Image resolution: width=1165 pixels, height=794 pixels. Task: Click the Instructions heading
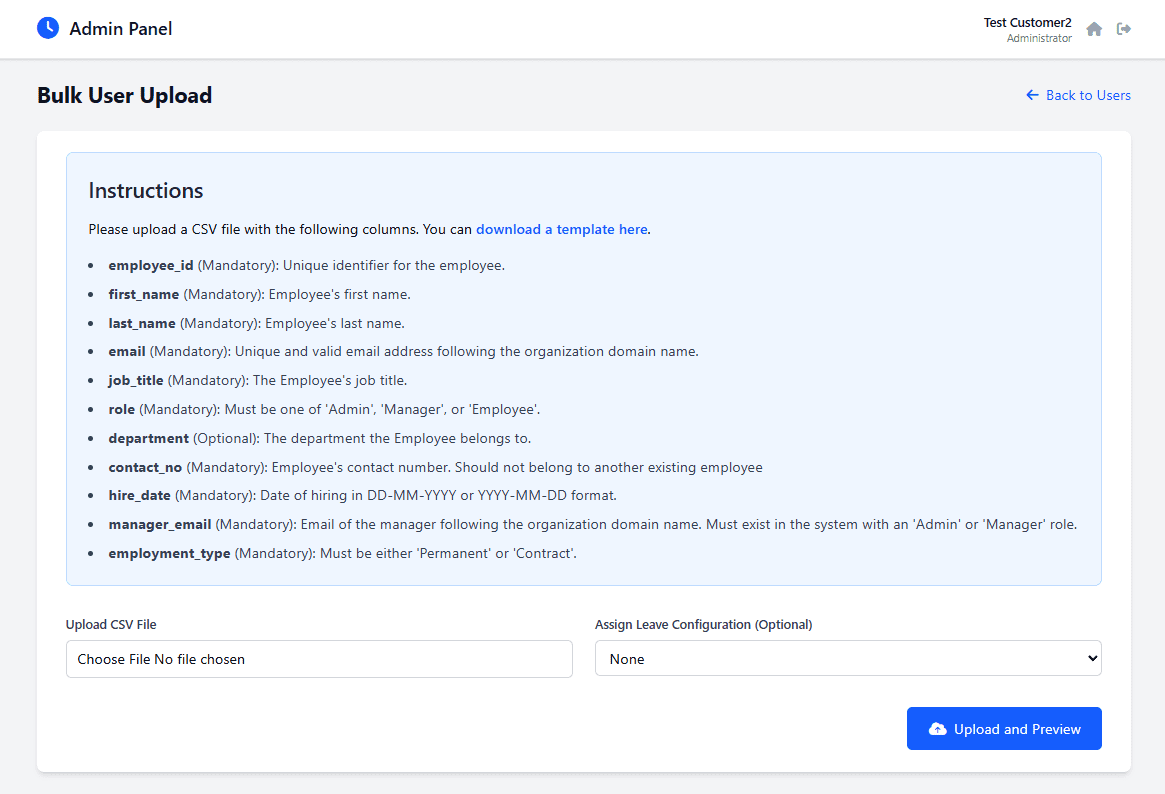[146, 190]
